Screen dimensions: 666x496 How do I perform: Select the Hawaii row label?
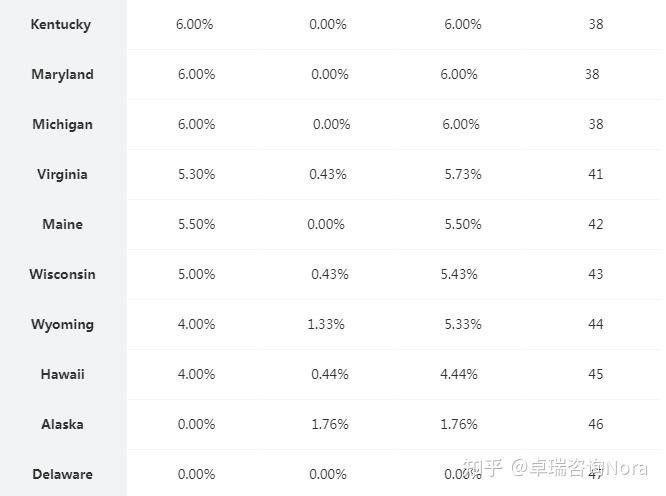coord(62,374)
